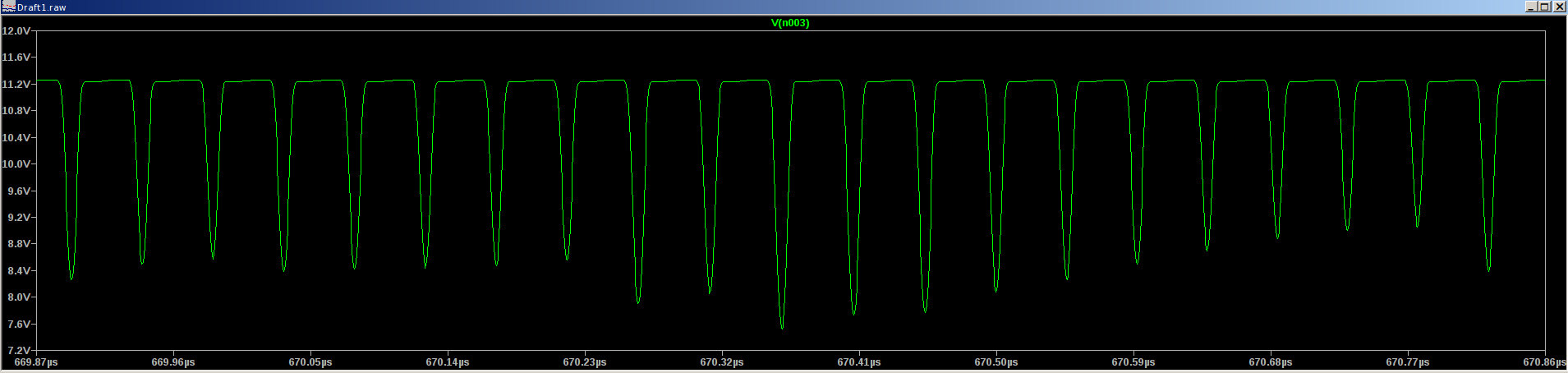Click the 10.8V y-axis label

[x=16, y=111]
